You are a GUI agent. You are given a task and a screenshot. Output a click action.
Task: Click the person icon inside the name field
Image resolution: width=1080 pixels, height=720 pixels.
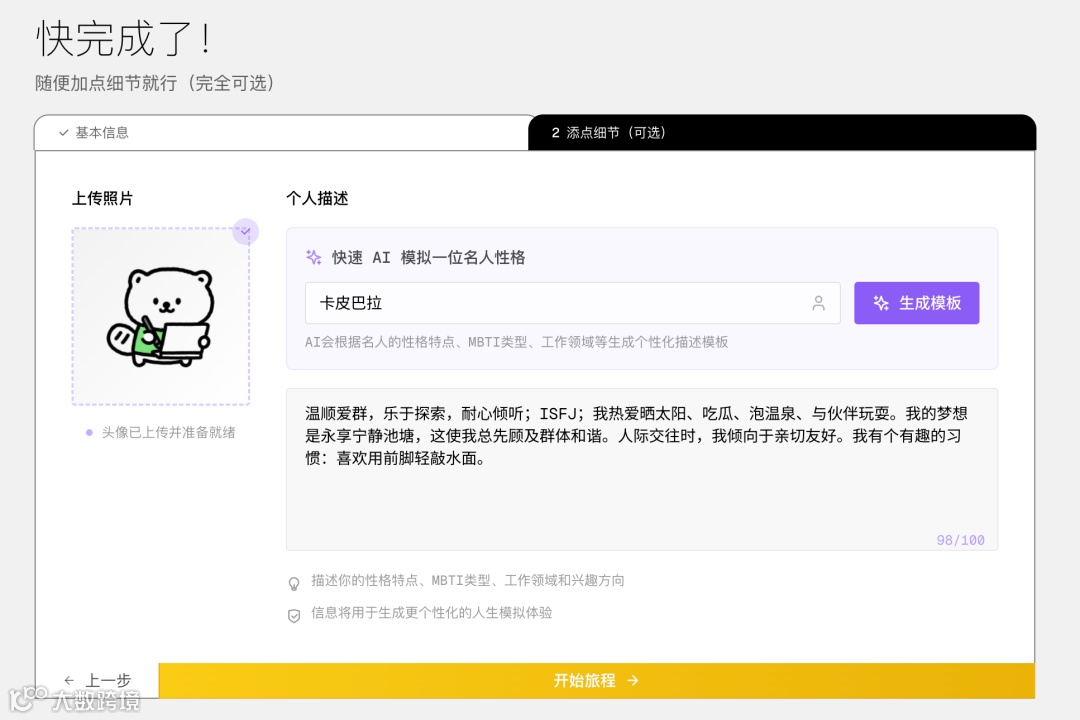coord(818,303)
